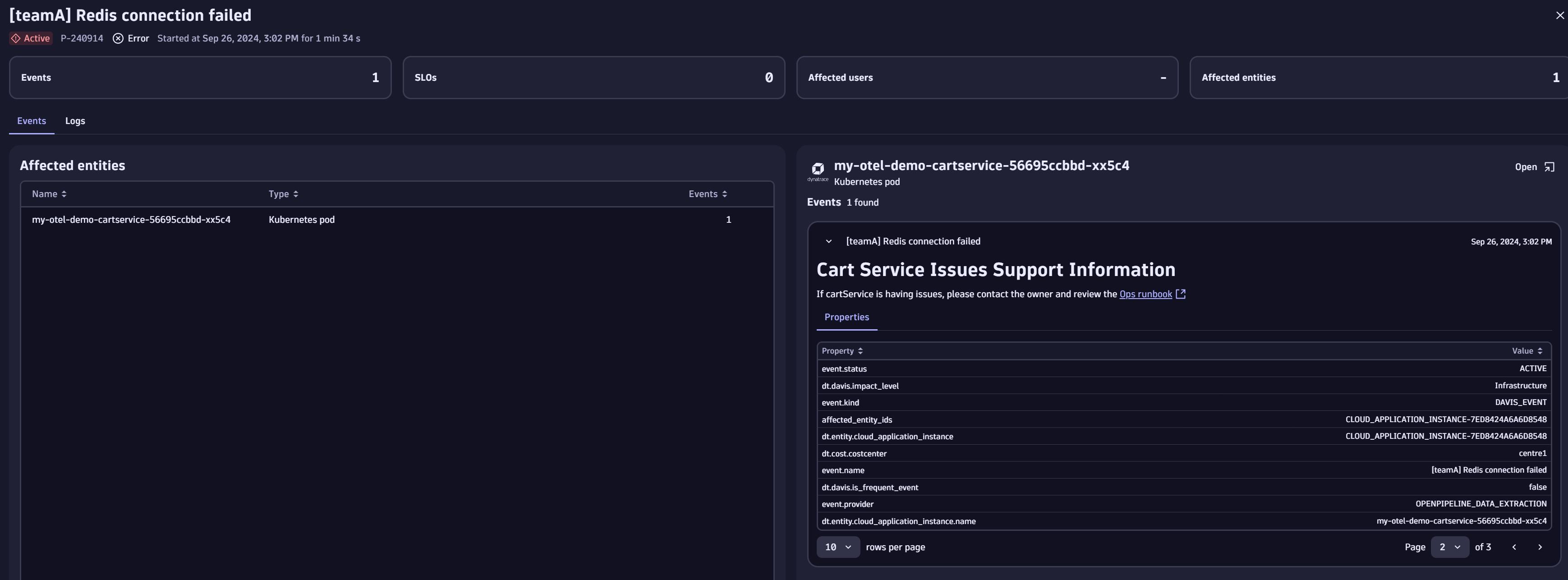
Task: Click the dt.entity.cloud_application_instance property name
Action: click(x=887, y=437)
